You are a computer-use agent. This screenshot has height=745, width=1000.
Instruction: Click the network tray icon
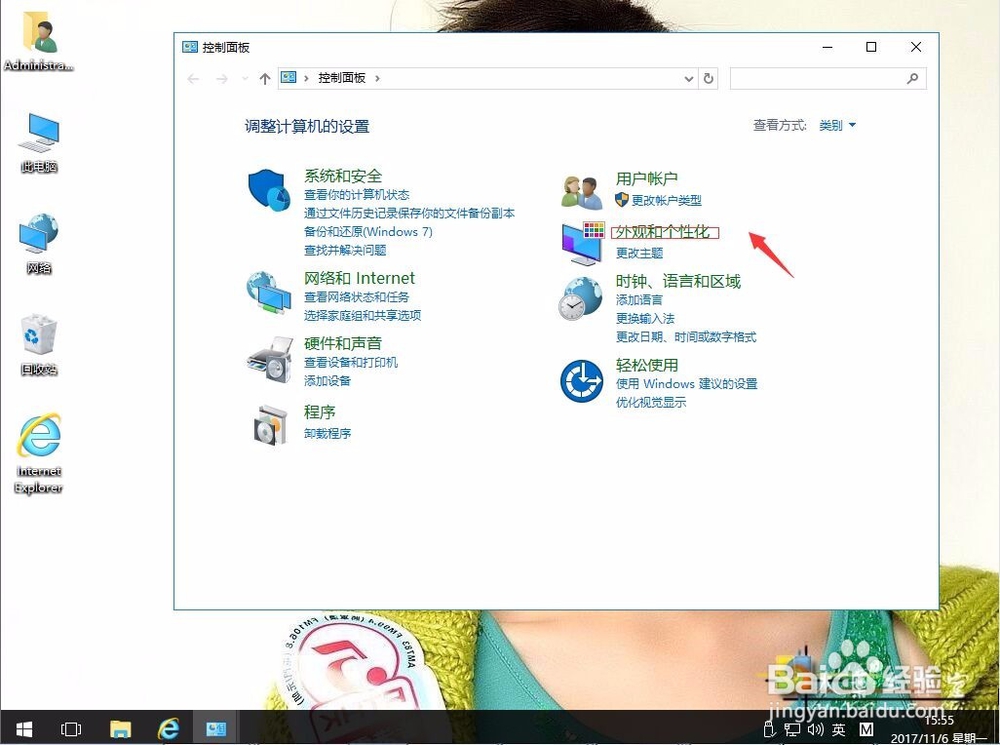(x=792, y=729)
